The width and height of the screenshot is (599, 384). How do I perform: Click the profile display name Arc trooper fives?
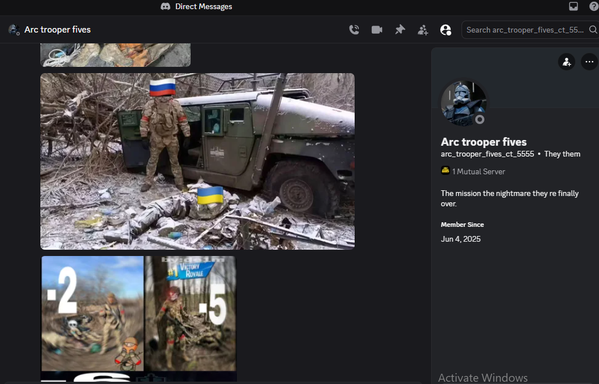point(484,142)
